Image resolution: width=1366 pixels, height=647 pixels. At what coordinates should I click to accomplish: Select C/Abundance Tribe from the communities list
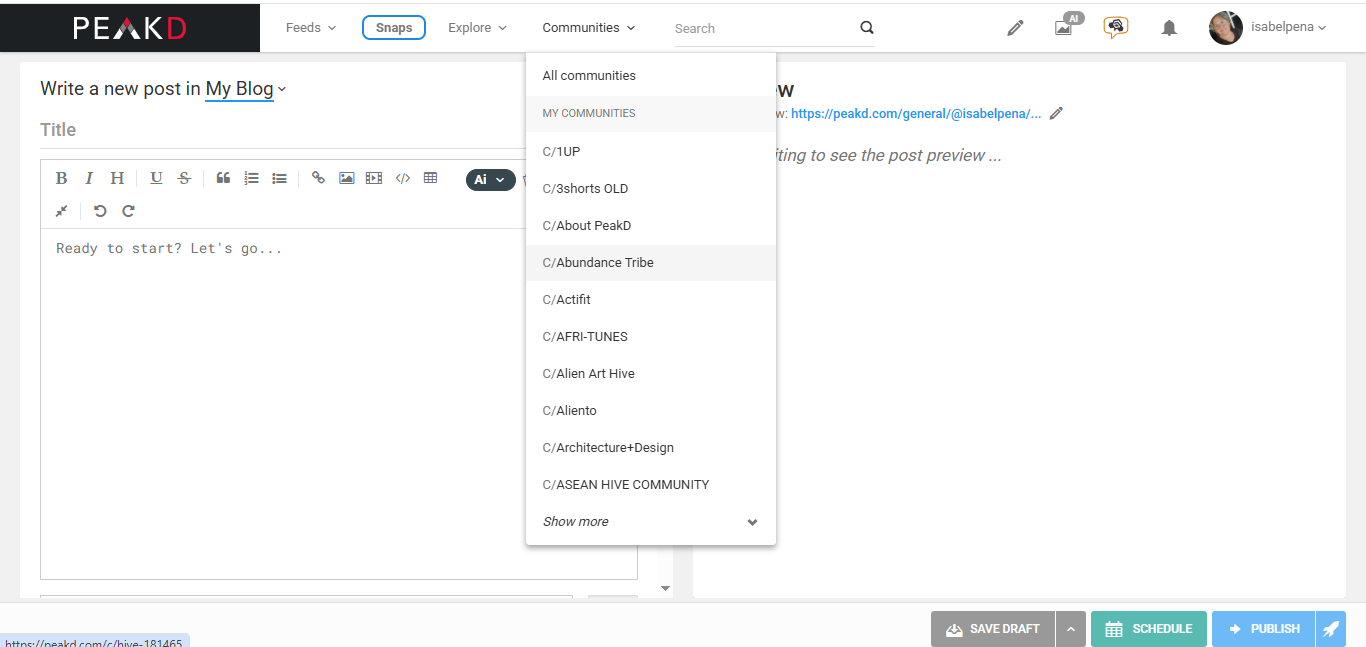pos(598,263)
